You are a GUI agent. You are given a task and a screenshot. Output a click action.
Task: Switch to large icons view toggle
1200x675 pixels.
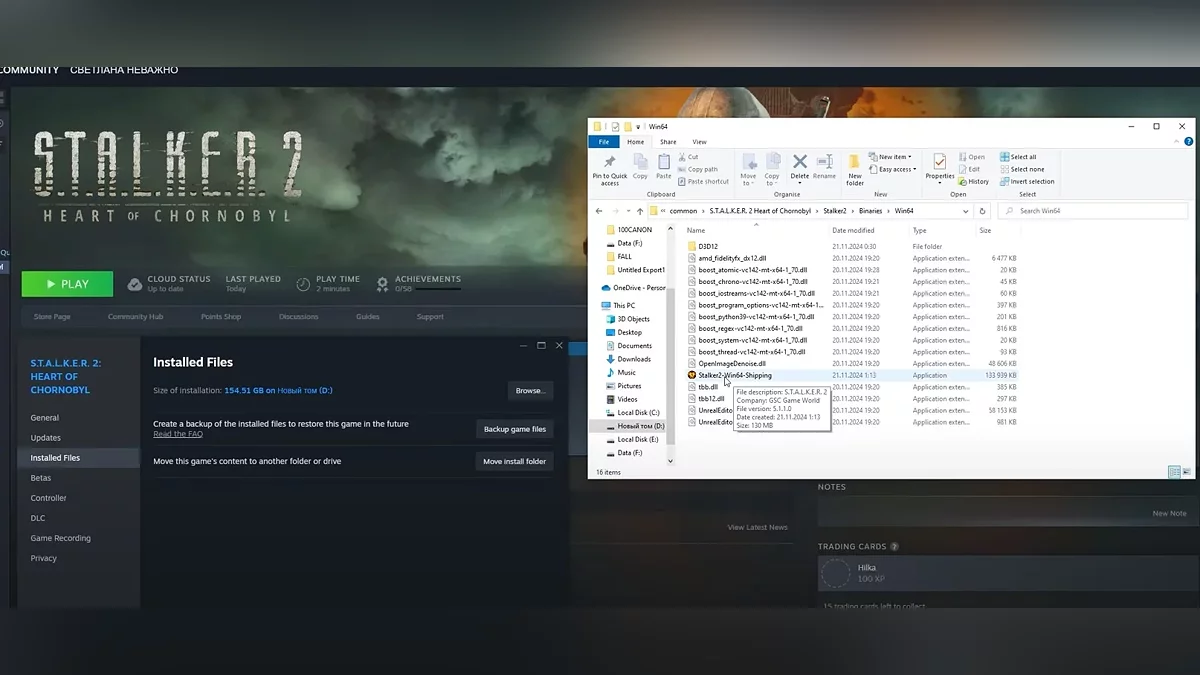click(1187, 472)
